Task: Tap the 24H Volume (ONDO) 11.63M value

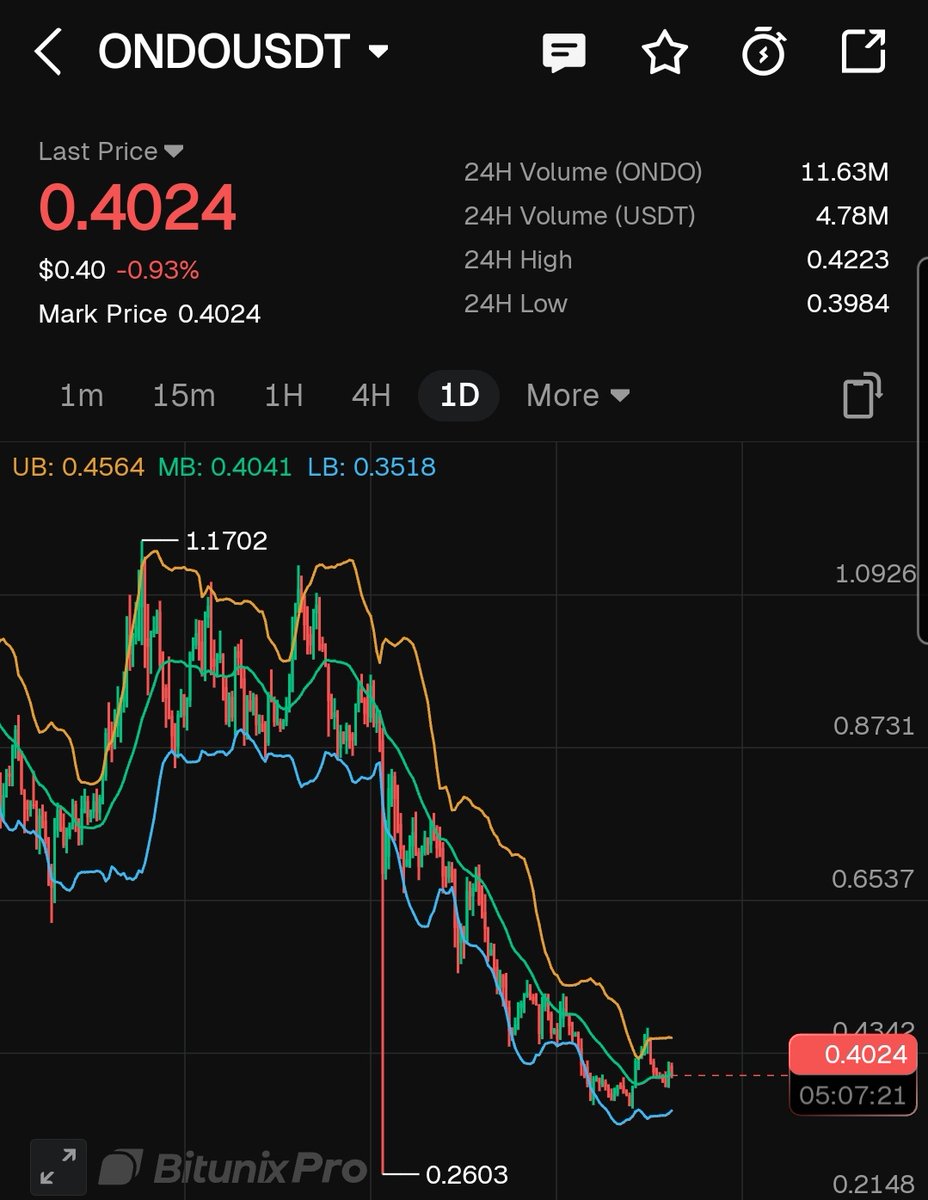Action: pyautogui.click(x=845, y=172)
